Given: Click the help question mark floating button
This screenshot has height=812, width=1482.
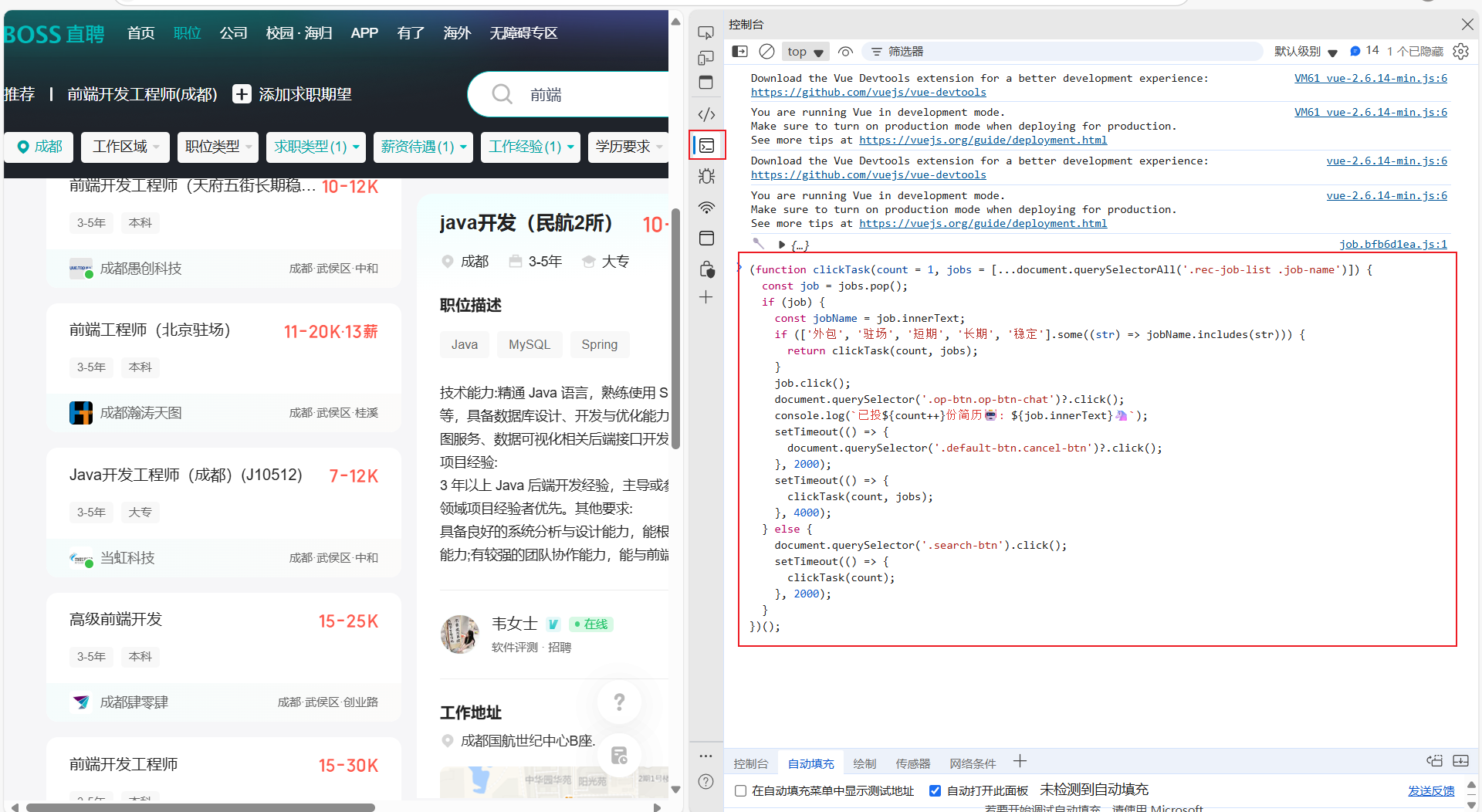Looking at the screenshot, I should click(x=619, y=702).
